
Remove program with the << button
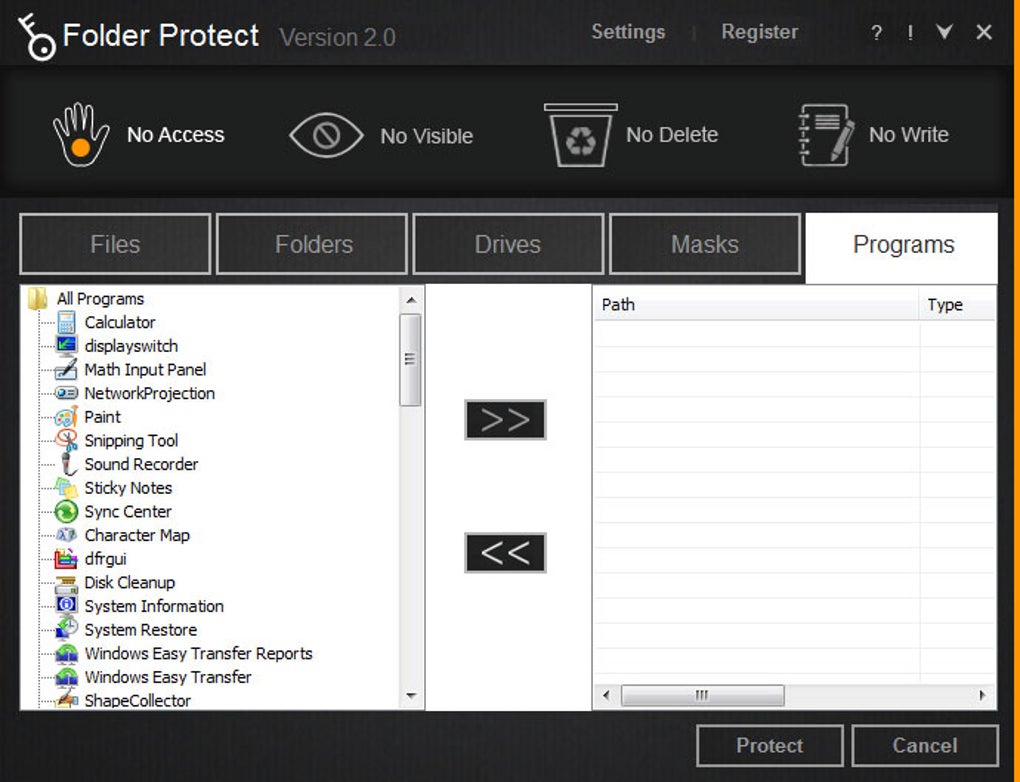(505, 552)
